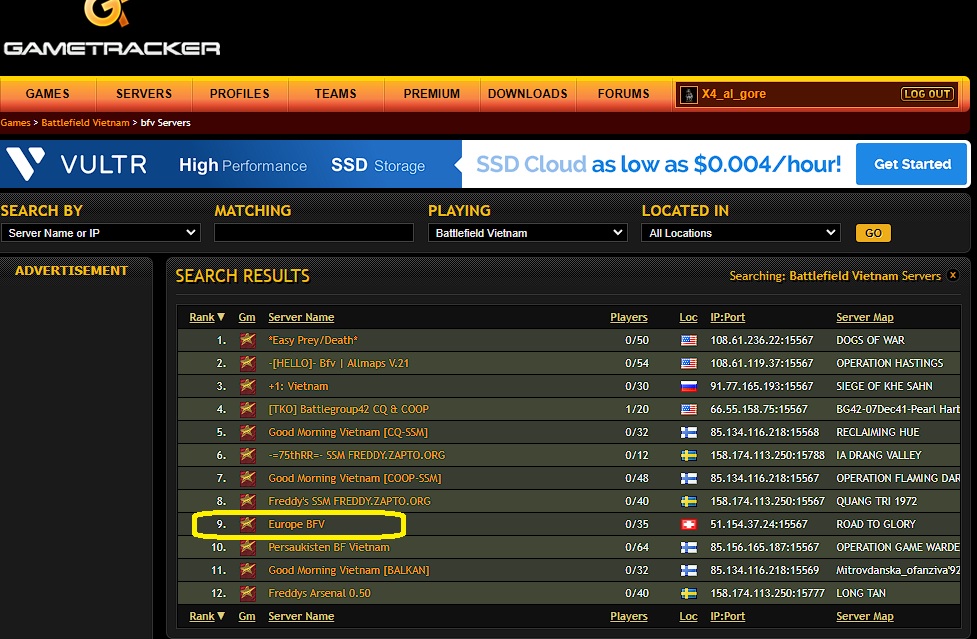Click the LOG OUT button
977x639 pixels.
click(x=927, y=94)
